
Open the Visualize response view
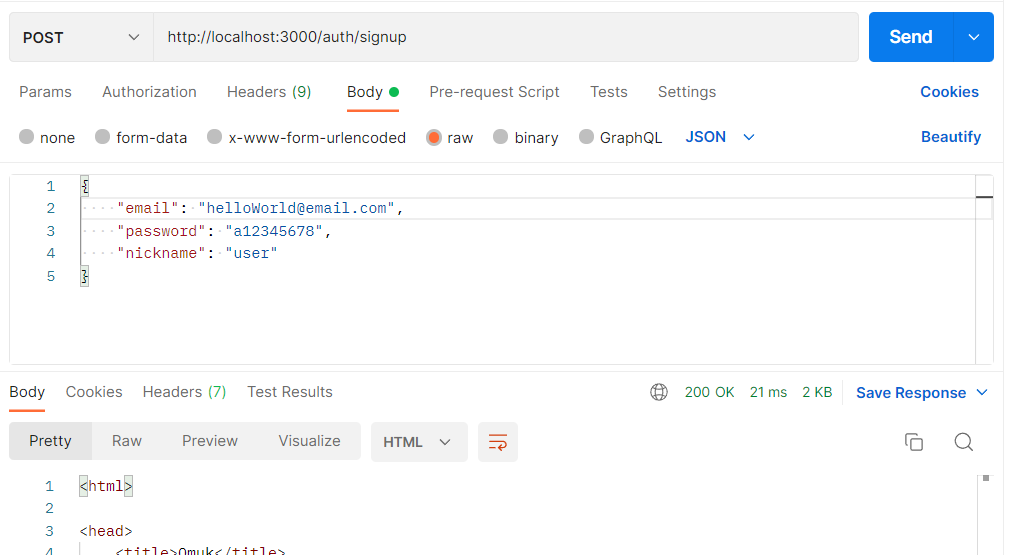pos(310,441)
